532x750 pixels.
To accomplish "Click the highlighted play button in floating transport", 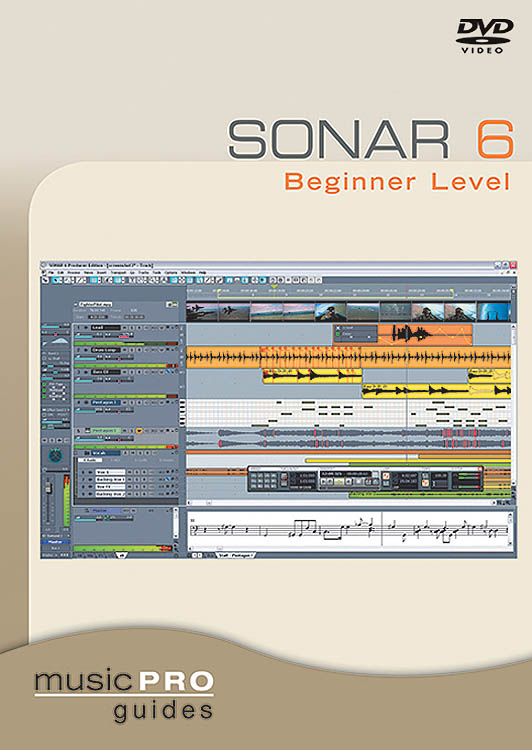I will [339, 482].
